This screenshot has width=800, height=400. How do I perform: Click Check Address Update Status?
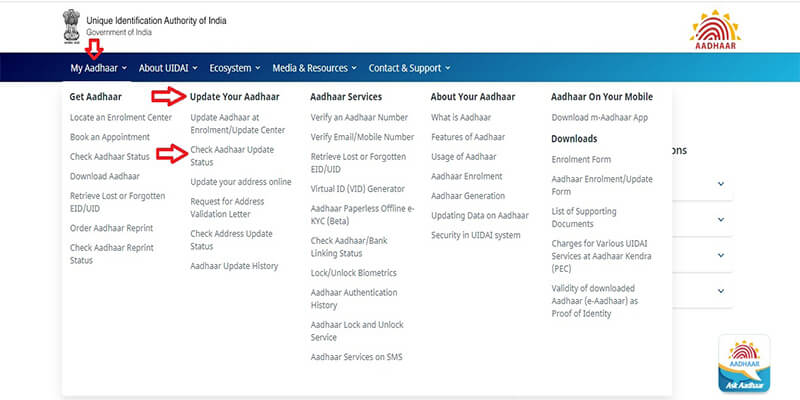[x=231, y=240]
